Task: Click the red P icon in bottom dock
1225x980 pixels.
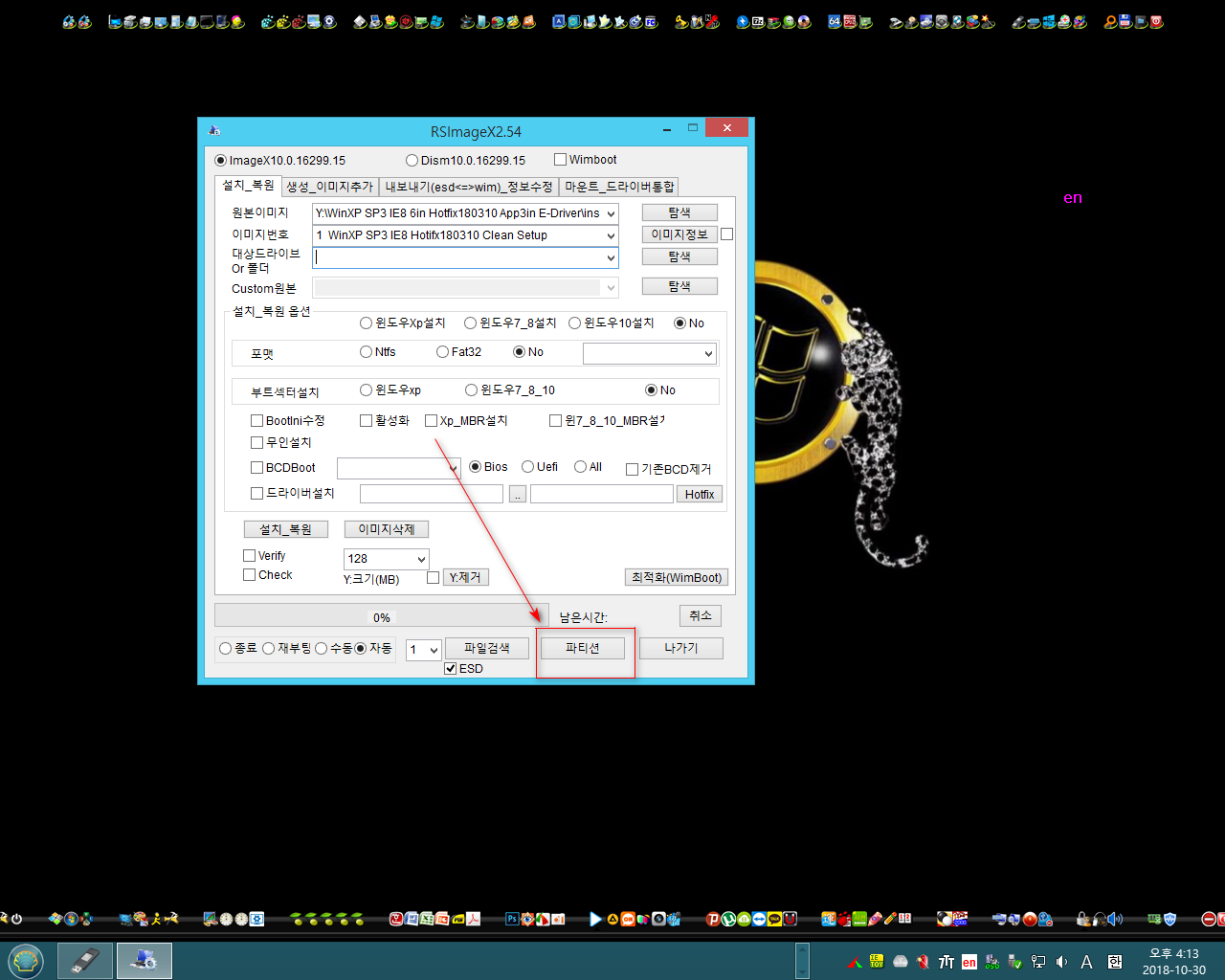Action: (x=712, y=919)
